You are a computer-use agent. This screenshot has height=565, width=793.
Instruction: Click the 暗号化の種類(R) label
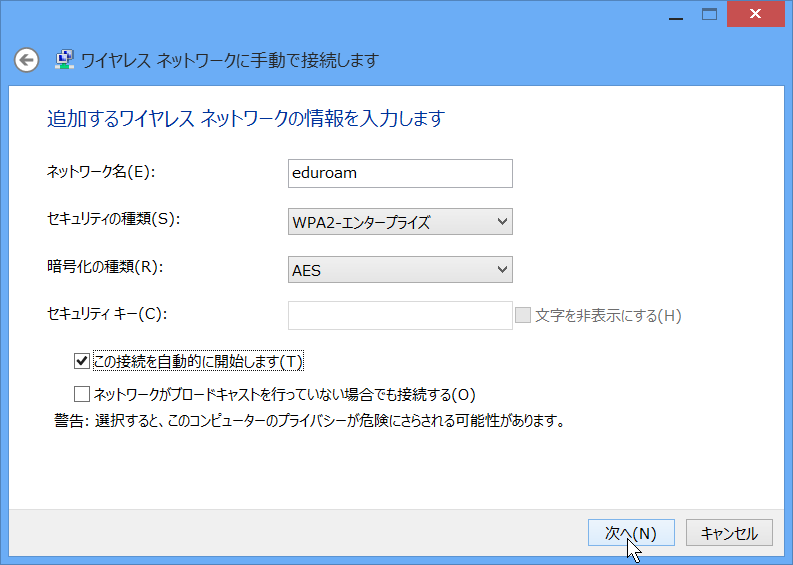coord(105,267)
